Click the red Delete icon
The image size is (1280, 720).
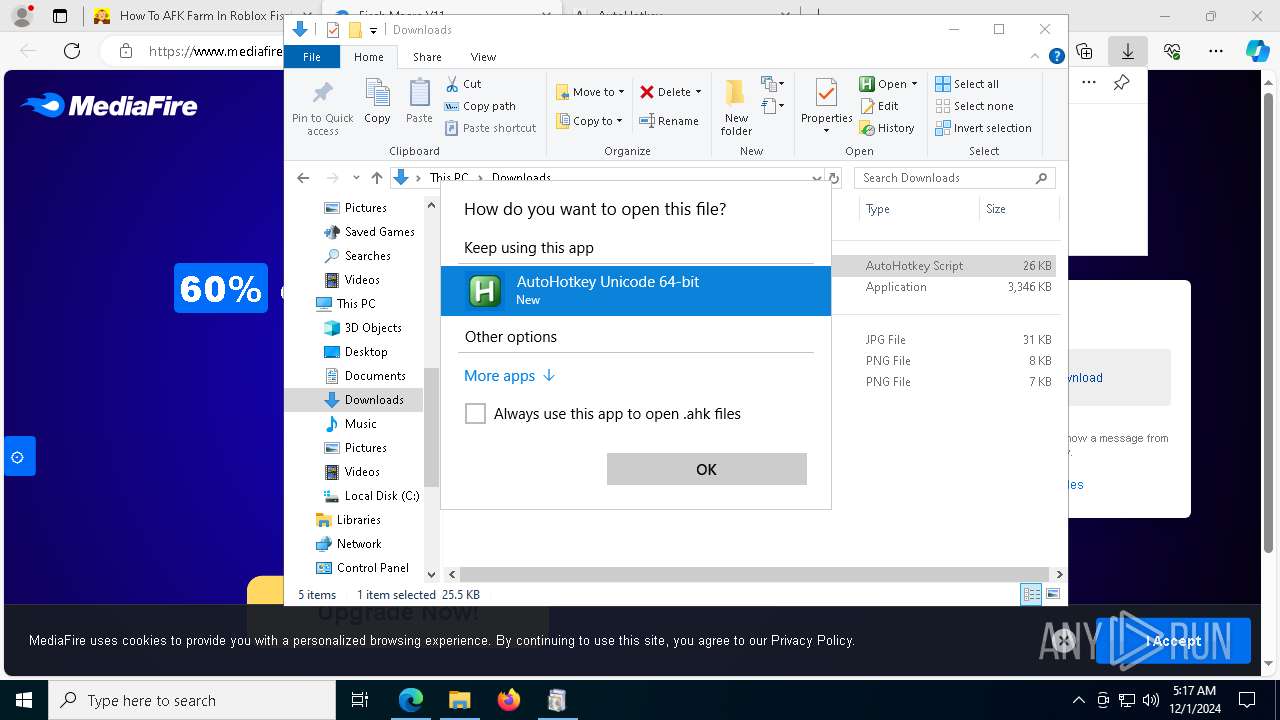(x=647, y=92)
